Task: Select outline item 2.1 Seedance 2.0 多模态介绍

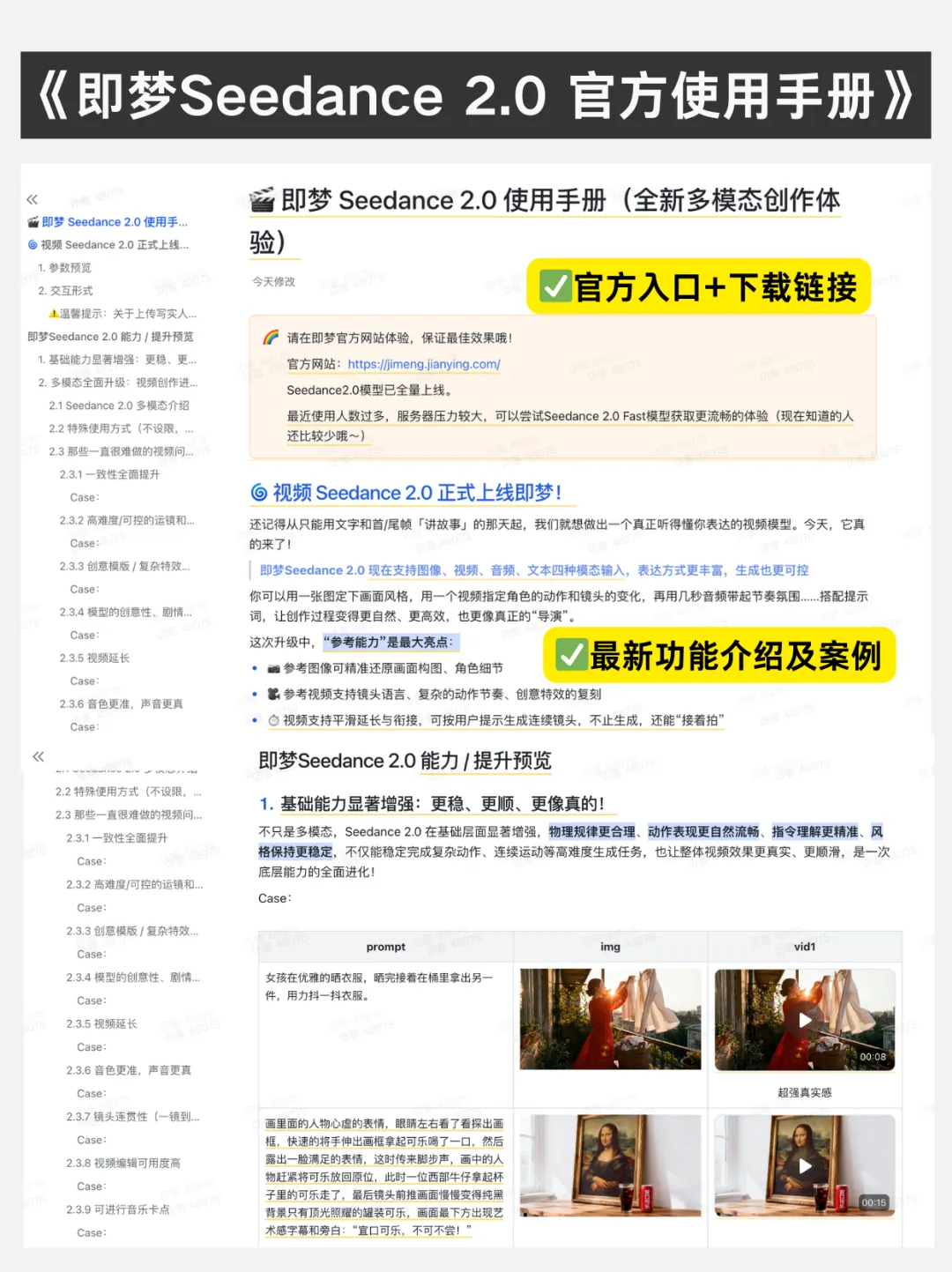Action: point(119,405)
